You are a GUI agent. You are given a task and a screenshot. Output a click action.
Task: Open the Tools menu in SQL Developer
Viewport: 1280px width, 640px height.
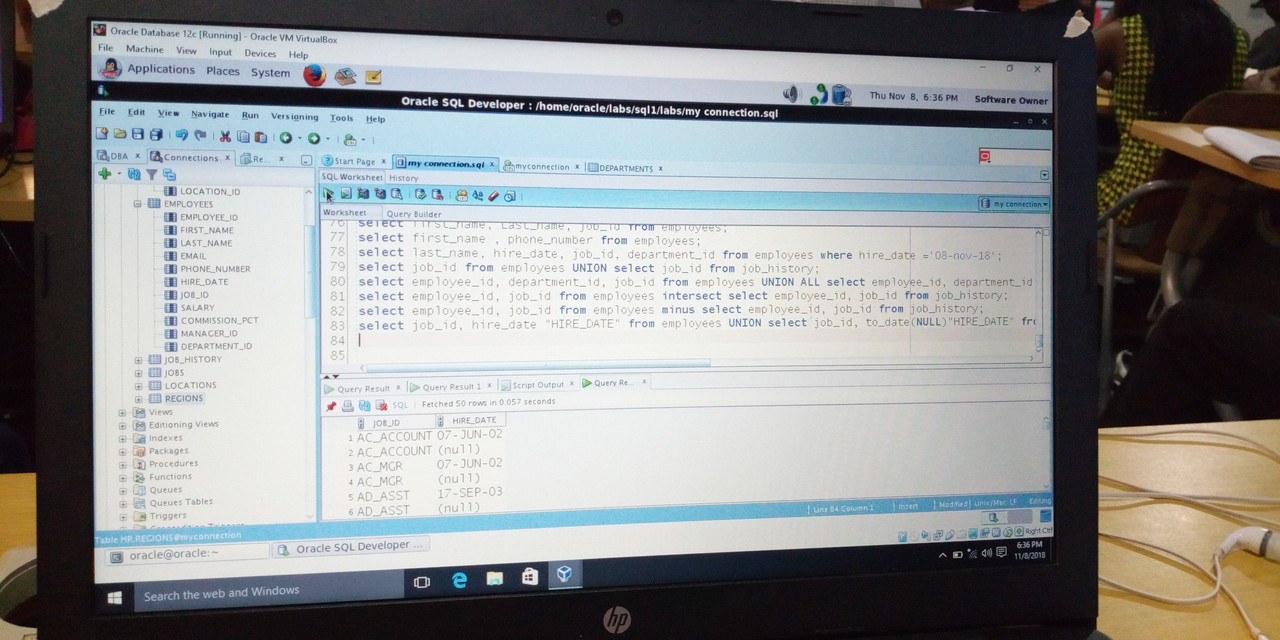coord(341,117)
